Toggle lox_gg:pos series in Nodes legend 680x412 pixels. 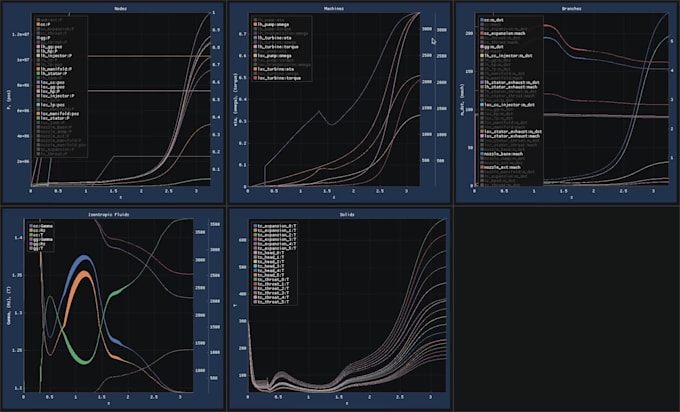(x=51, y=87)
